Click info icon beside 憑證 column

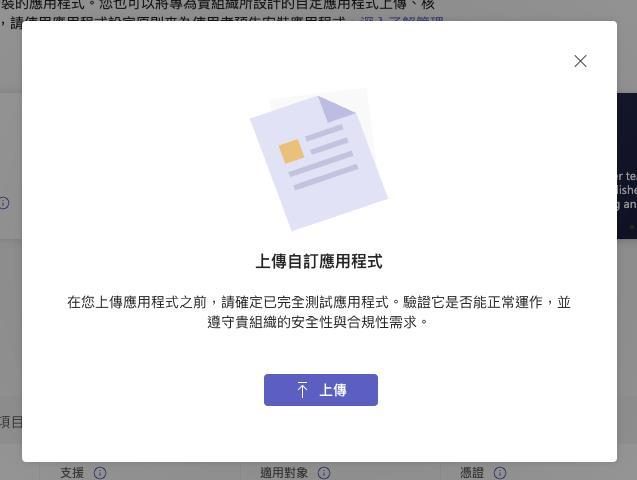[x=500, y=473]
